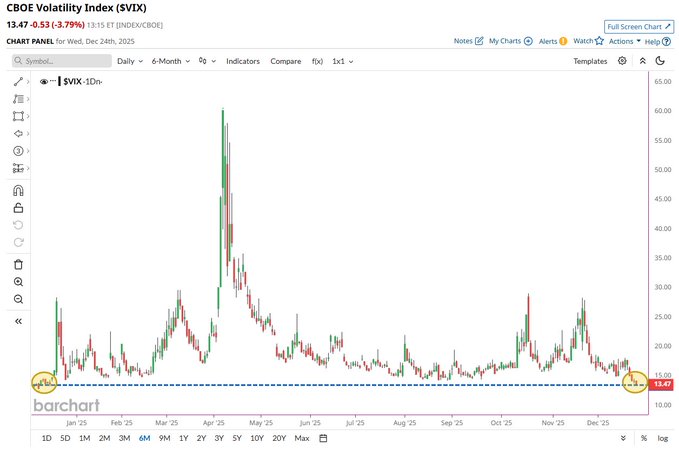Screen dimensions: 679x450
Task: Select the 9M time range
Action: (x=164, y=438)
